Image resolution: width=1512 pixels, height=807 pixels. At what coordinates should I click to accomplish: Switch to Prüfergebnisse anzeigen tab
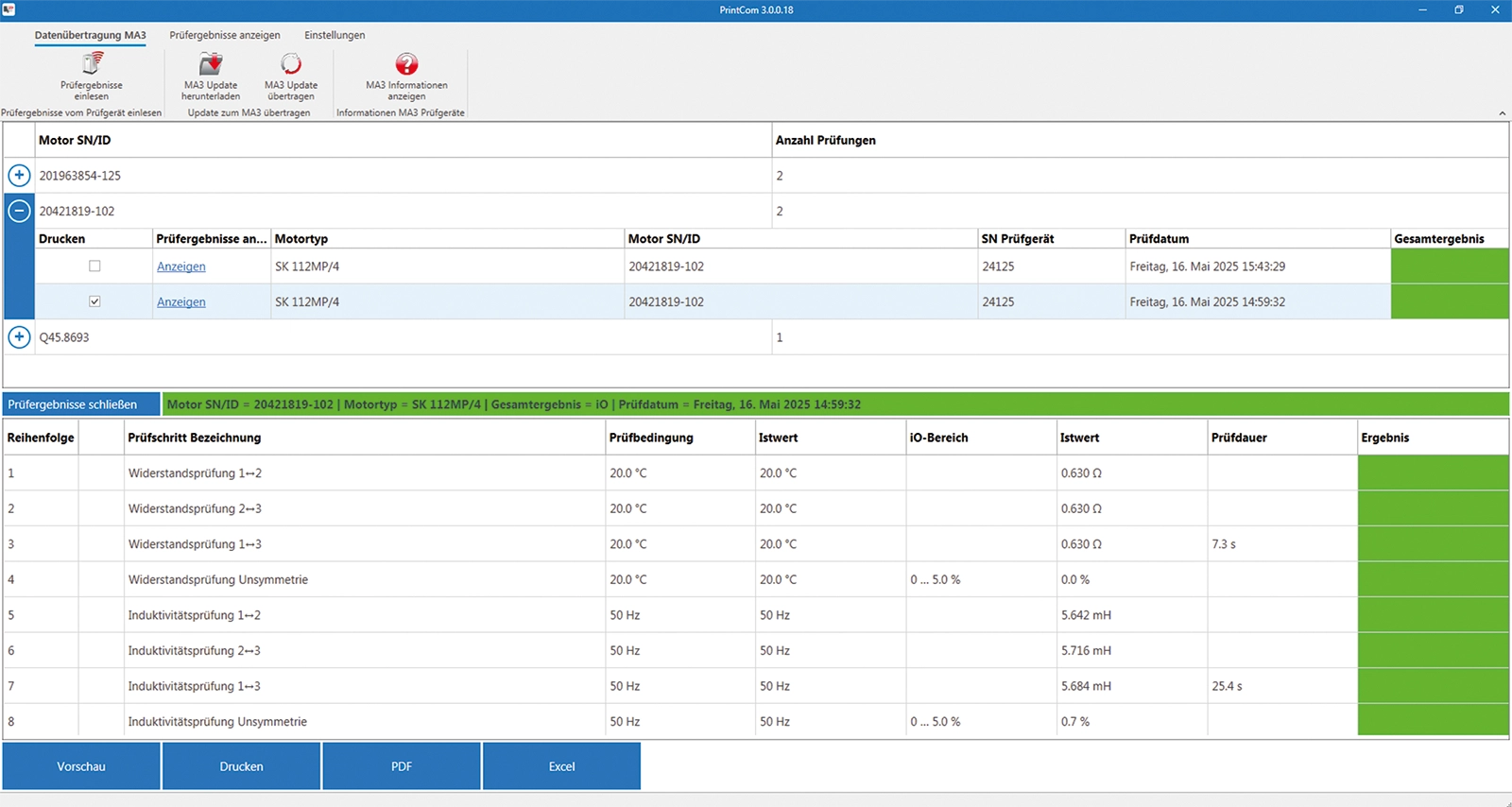(x=225, y=35)
